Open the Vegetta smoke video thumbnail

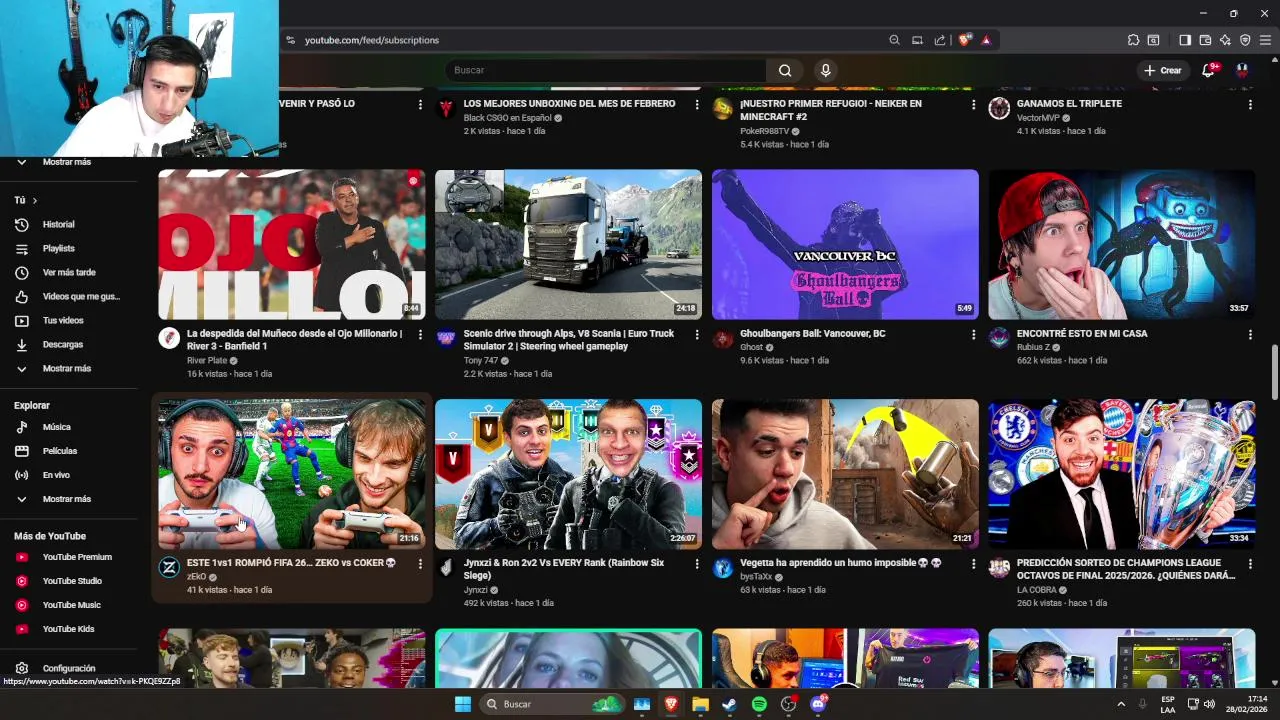[x=845, y=474]
